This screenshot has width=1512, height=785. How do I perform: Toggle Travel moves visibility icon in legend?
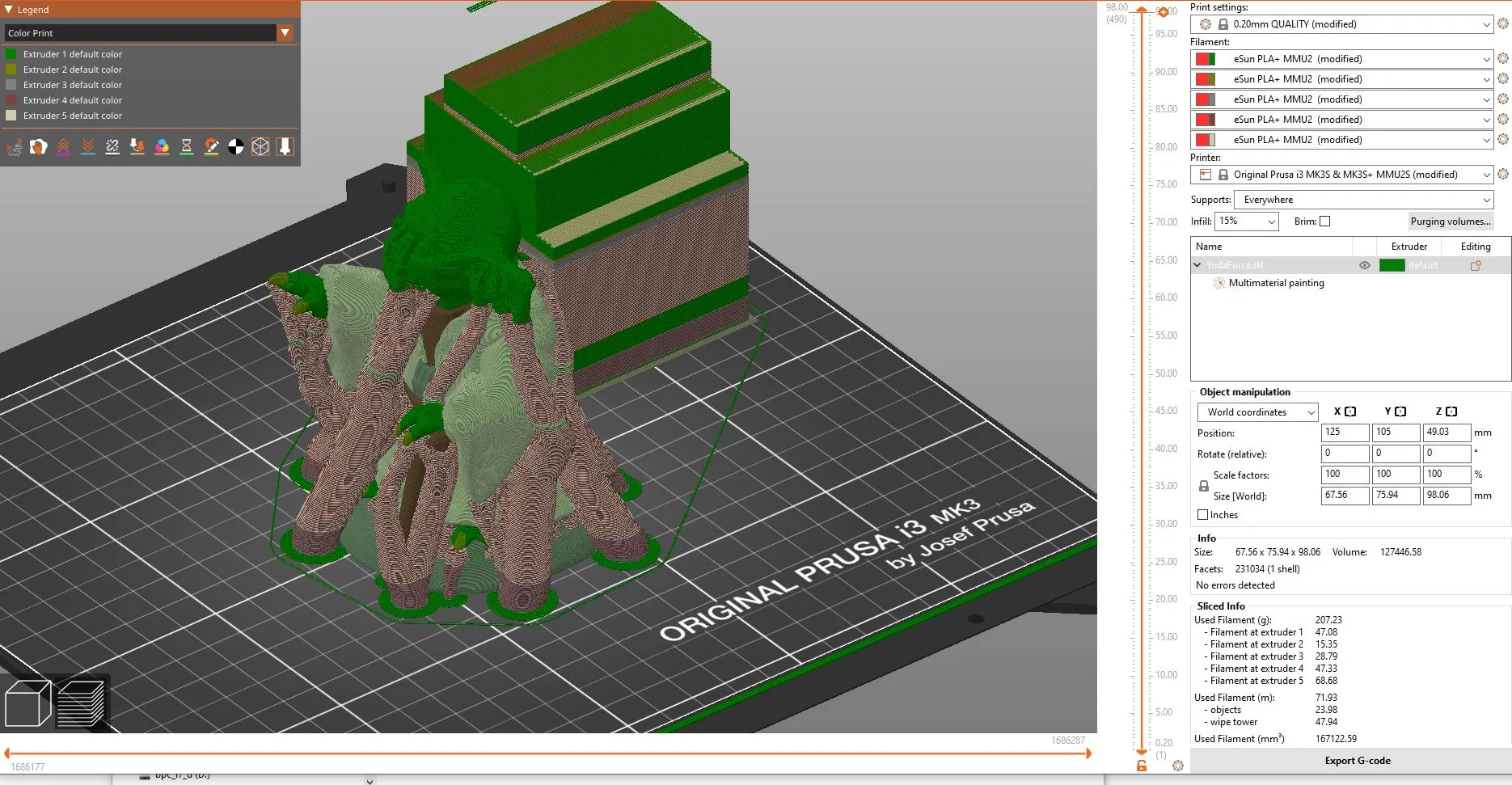14,146
